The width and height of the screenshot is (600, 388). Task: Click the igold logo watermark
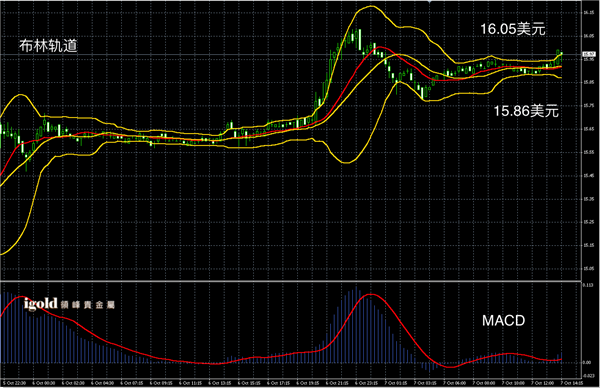tap(41, 304)
